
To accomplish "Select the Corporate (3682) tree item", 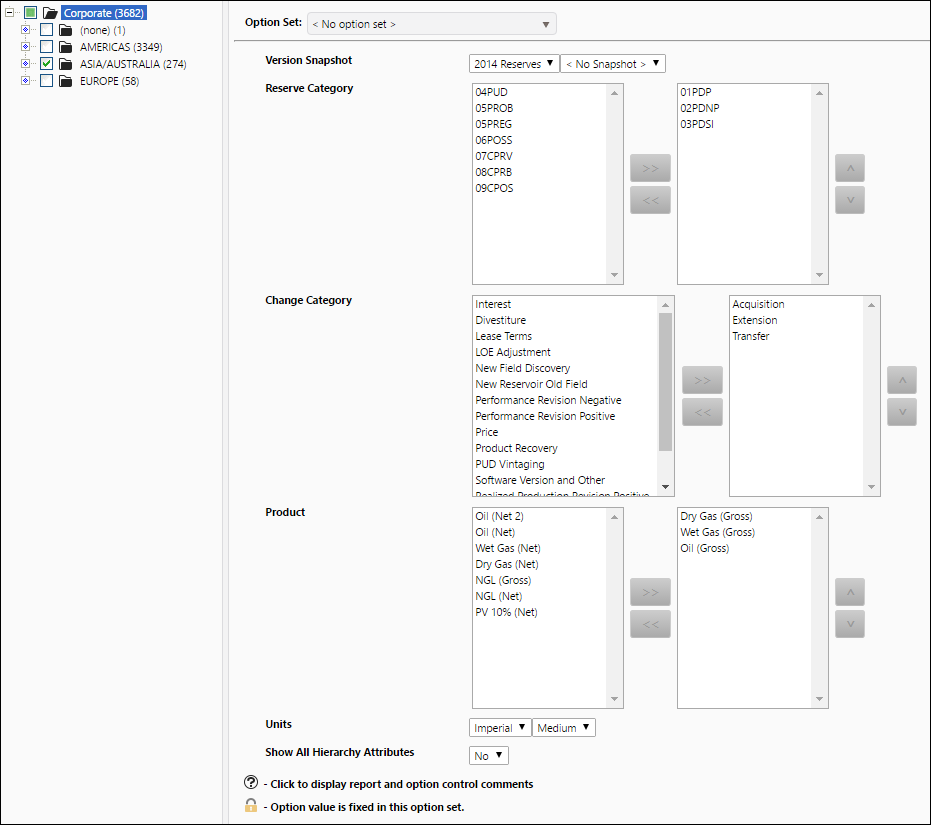I will coord(104,13).
